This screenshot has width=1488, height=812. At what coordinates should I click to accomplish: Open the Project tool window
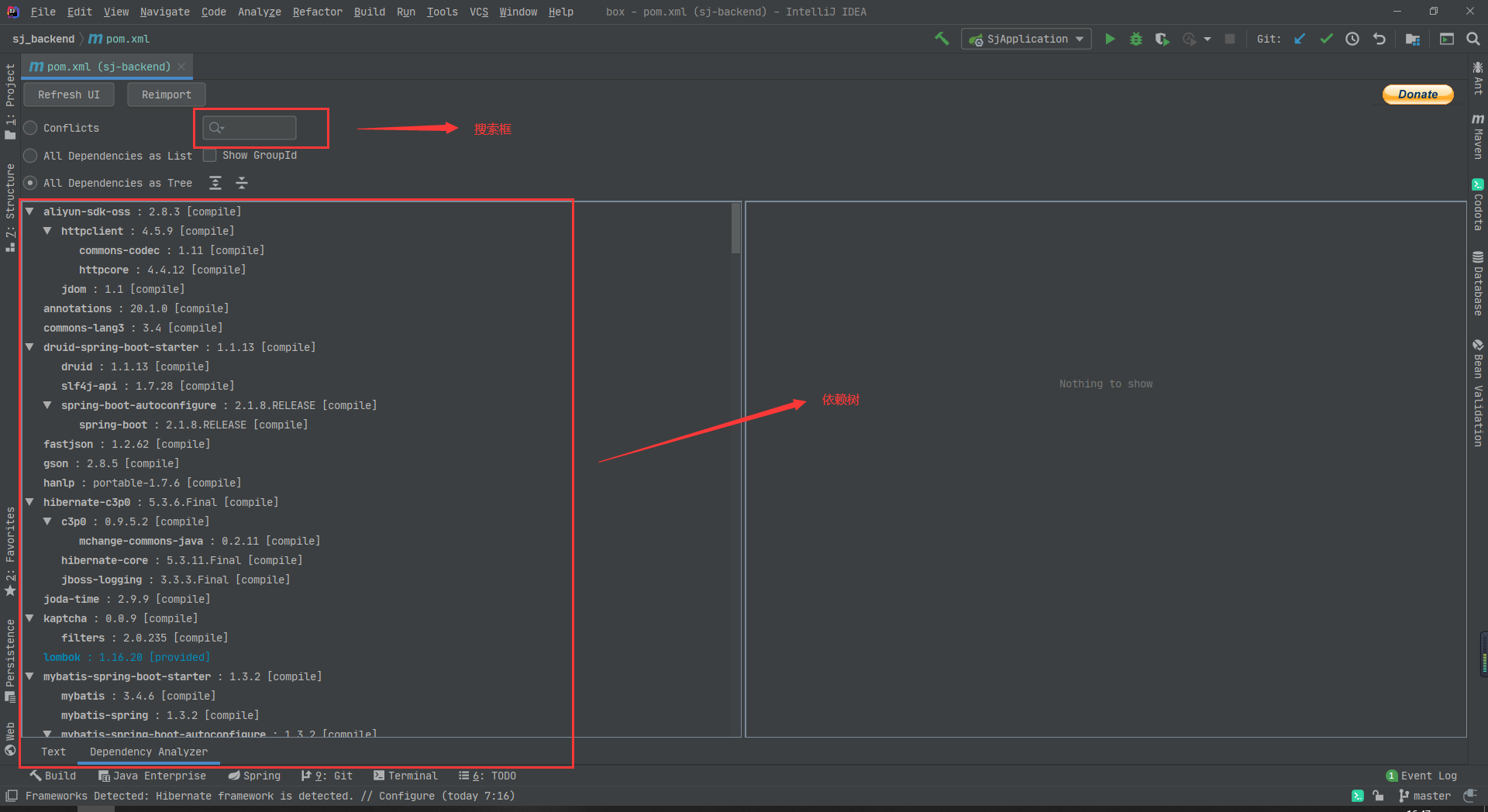[x=10, y=101]
